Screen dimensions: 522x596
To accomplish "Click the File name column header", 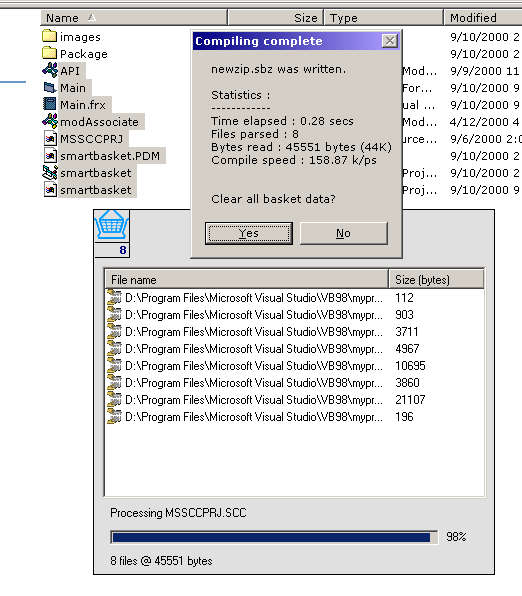I will (246, 280).
